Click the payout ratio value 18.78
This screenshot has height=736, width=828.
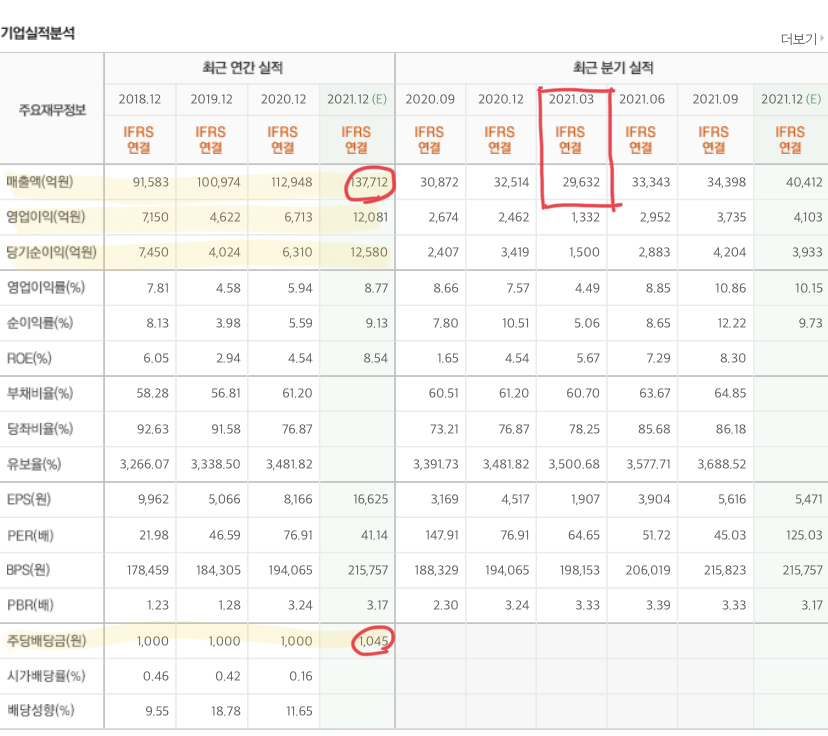tap(225, 711)
